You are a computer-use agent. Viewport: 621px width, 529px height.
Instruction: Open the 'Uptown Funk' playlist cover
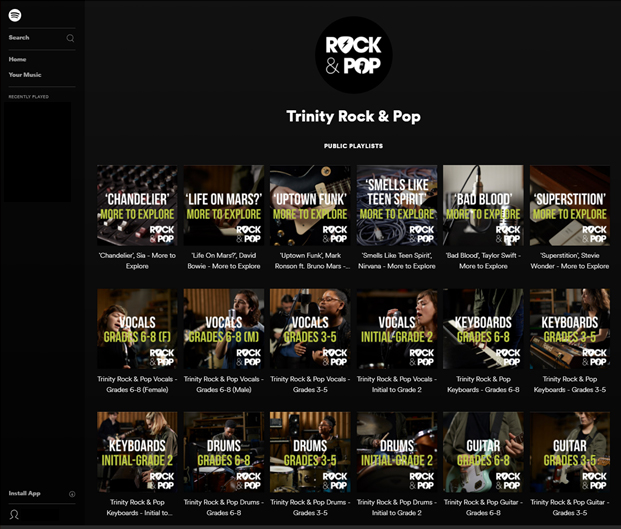point(310,206)
